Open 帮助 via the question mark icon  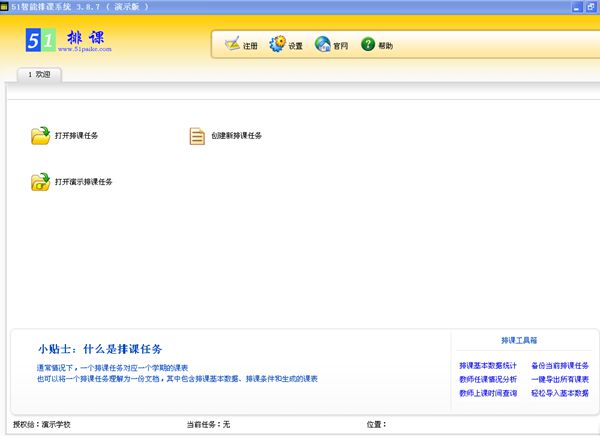(x=368, y=45)
